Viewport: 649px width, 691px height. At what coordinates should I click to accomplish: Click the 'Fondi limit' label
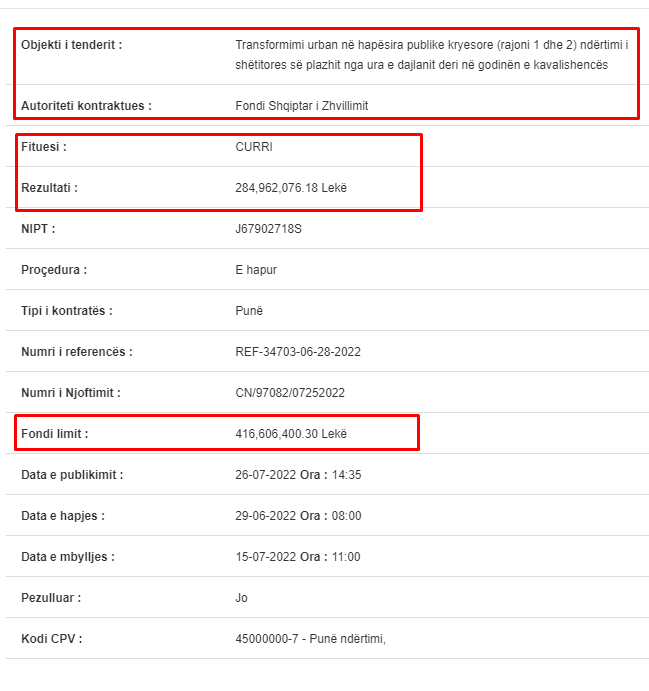click(55, 434)
